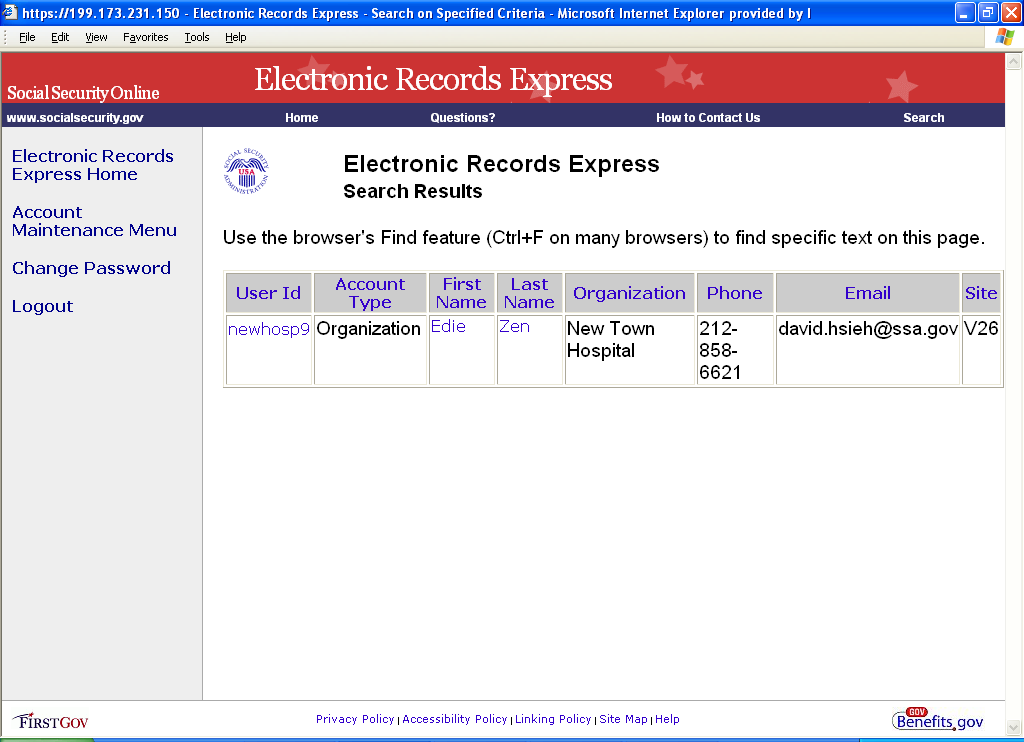Open the Site Map footer link
The height and width of the screenshot is (742, 1024).
pos(624,719)
